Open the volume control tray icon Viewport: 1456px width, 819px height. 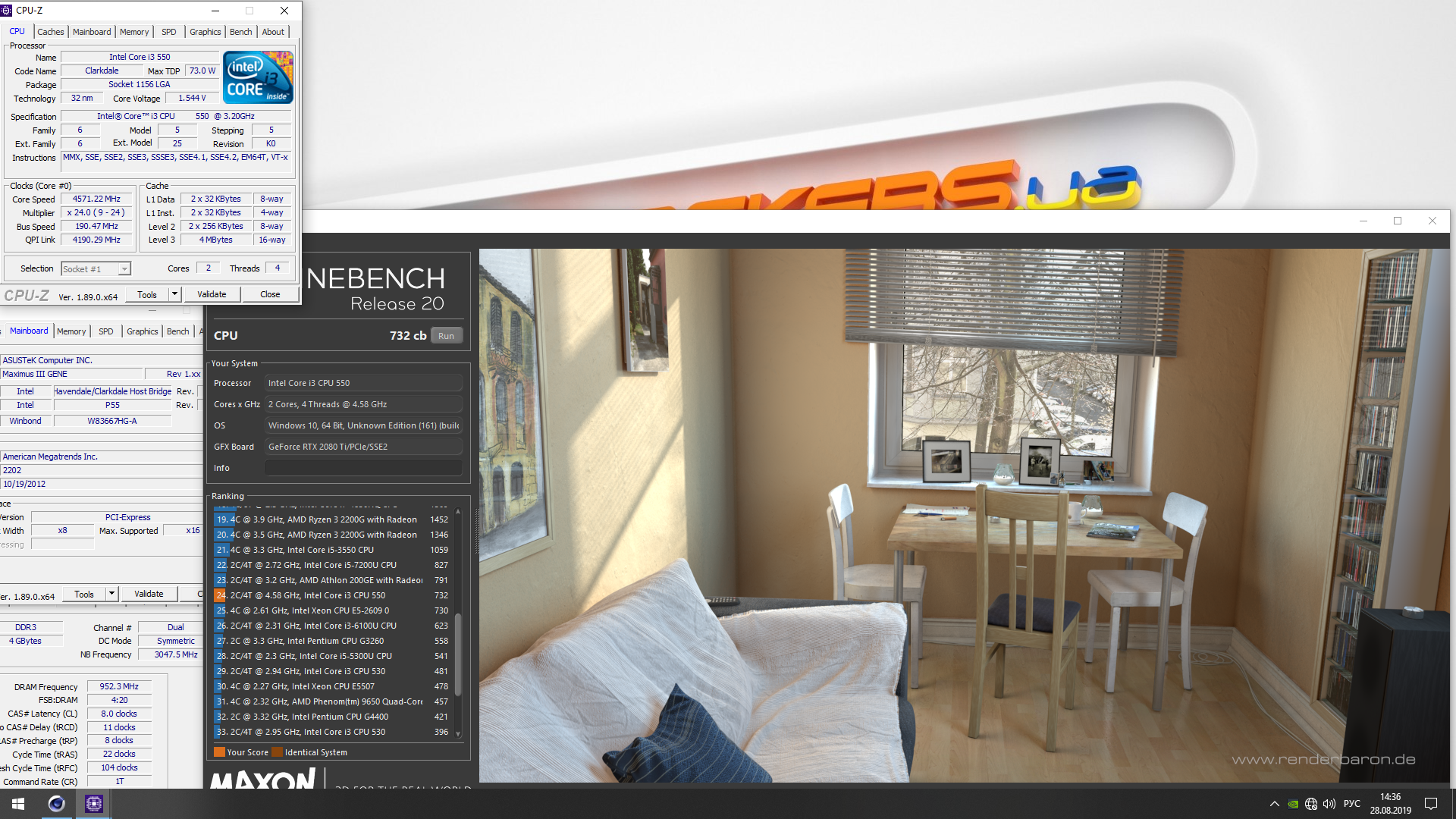point(1329,804)
